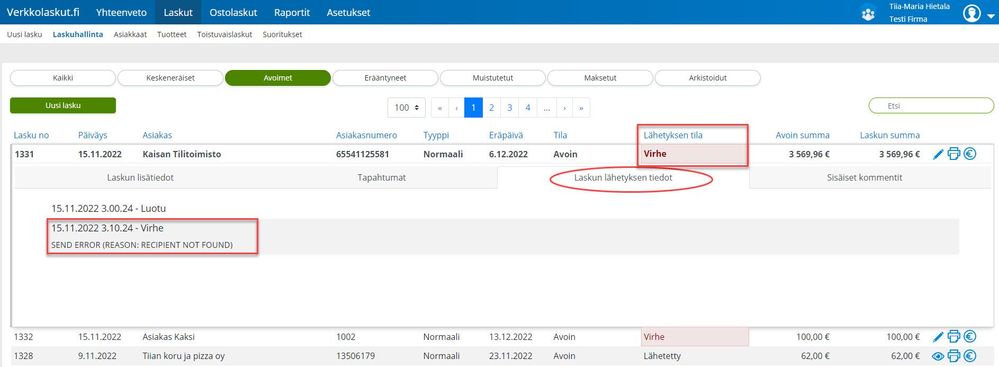999x367 pixels.
Task: Filter by Erääntyneet invoices
Action: [x=385, y=78]
